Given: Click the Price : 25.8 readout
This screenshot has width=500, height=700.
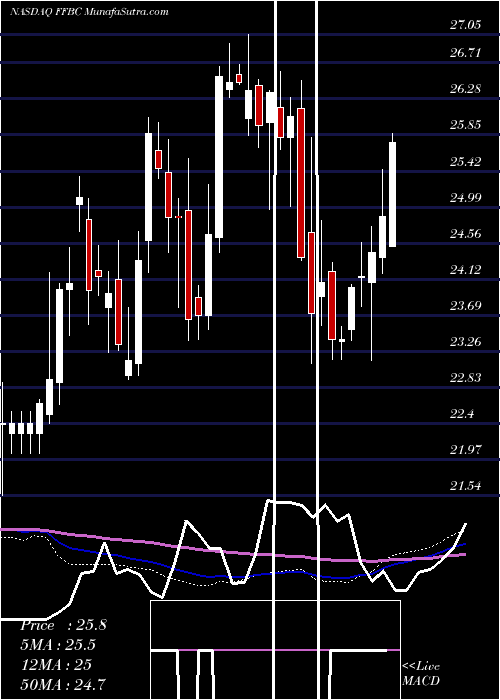Looking at the screenshot, I should click(x=63, y=625).
